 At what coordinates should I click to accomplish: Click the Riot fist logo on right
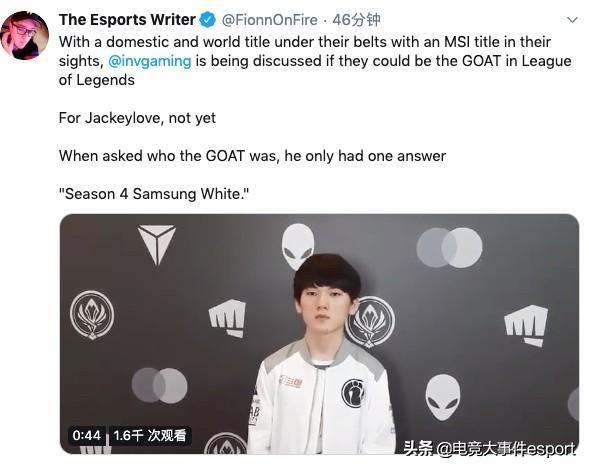(x=526, y=325)
